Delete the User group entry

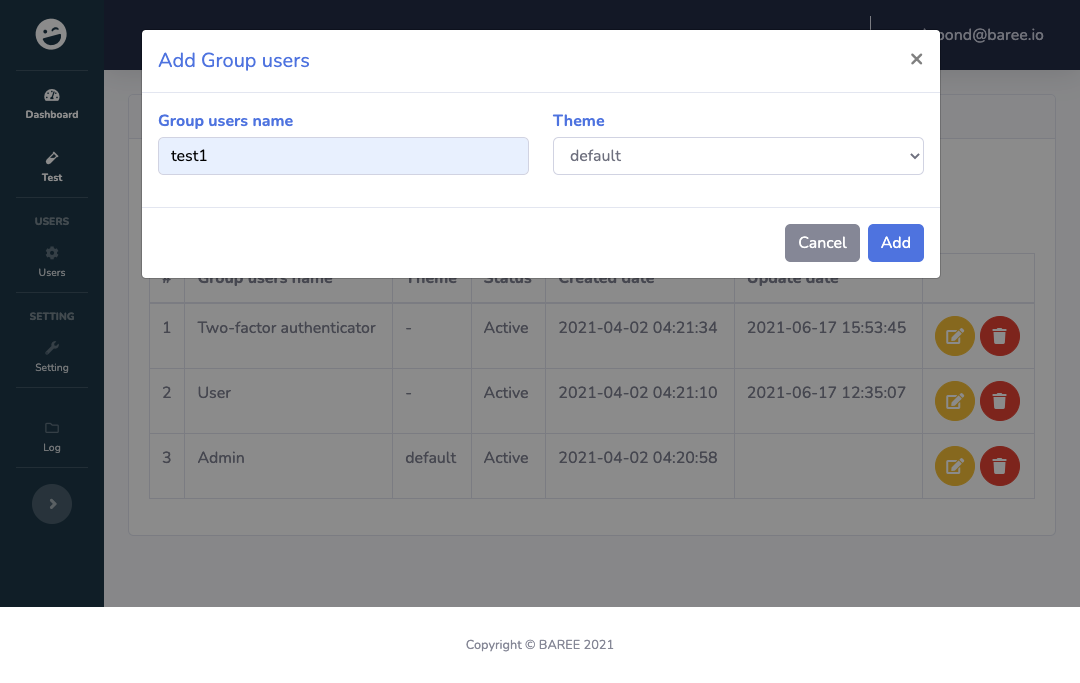[999, 401]
